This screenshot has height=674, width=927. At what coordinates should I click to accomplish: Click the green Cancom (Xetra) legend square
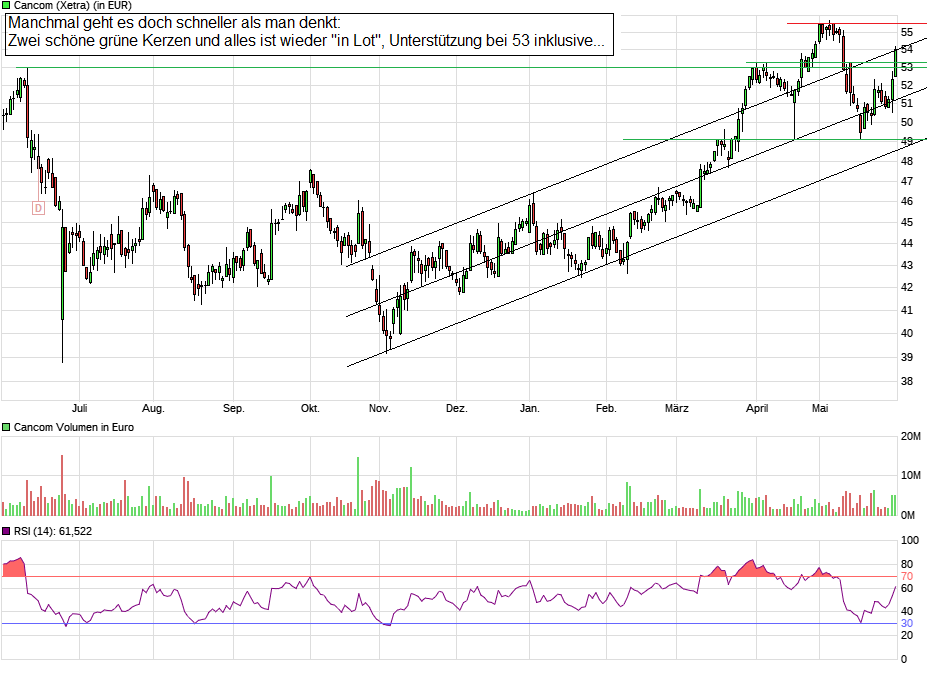pos(7,5)
